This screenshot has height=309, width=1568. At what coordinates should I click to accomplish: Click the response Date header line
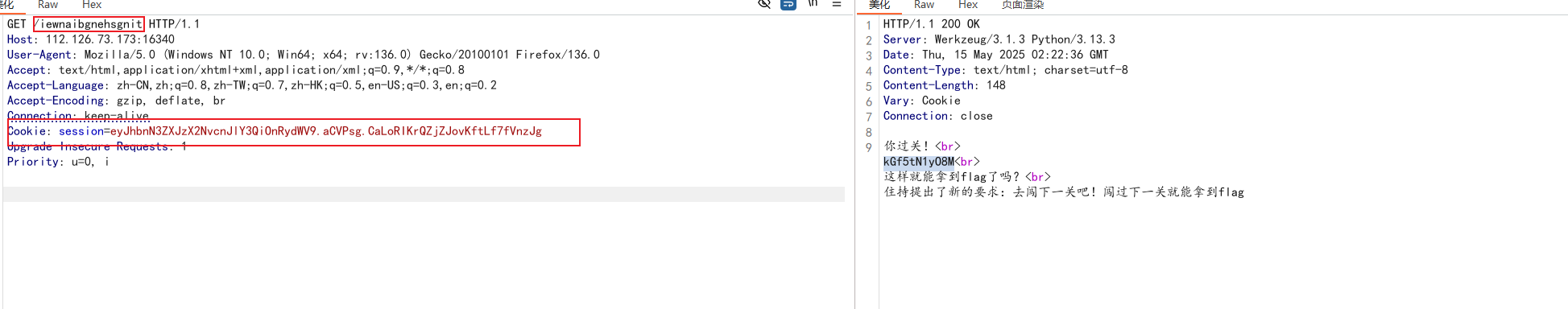pyautogui.click(x=996, y=55)
